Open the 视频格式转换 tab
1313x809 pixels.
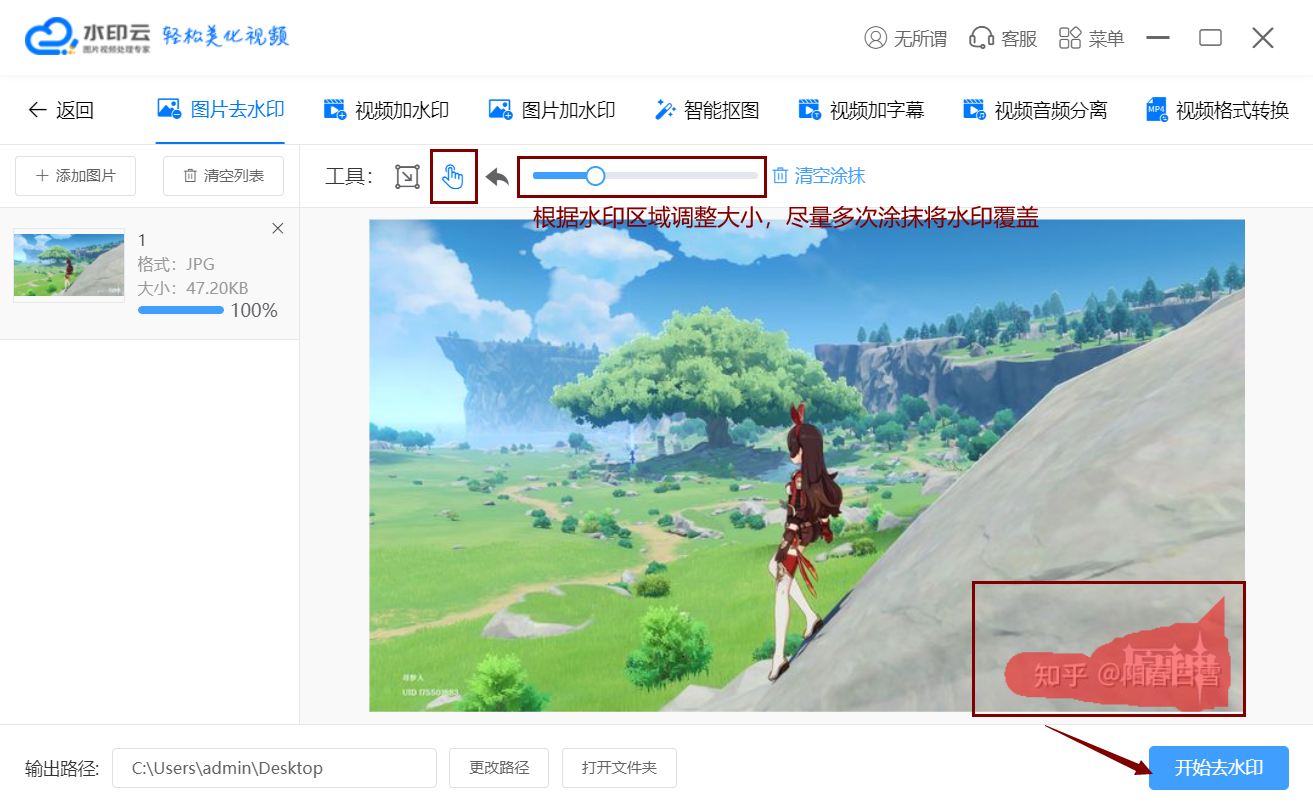[1218, 110]
